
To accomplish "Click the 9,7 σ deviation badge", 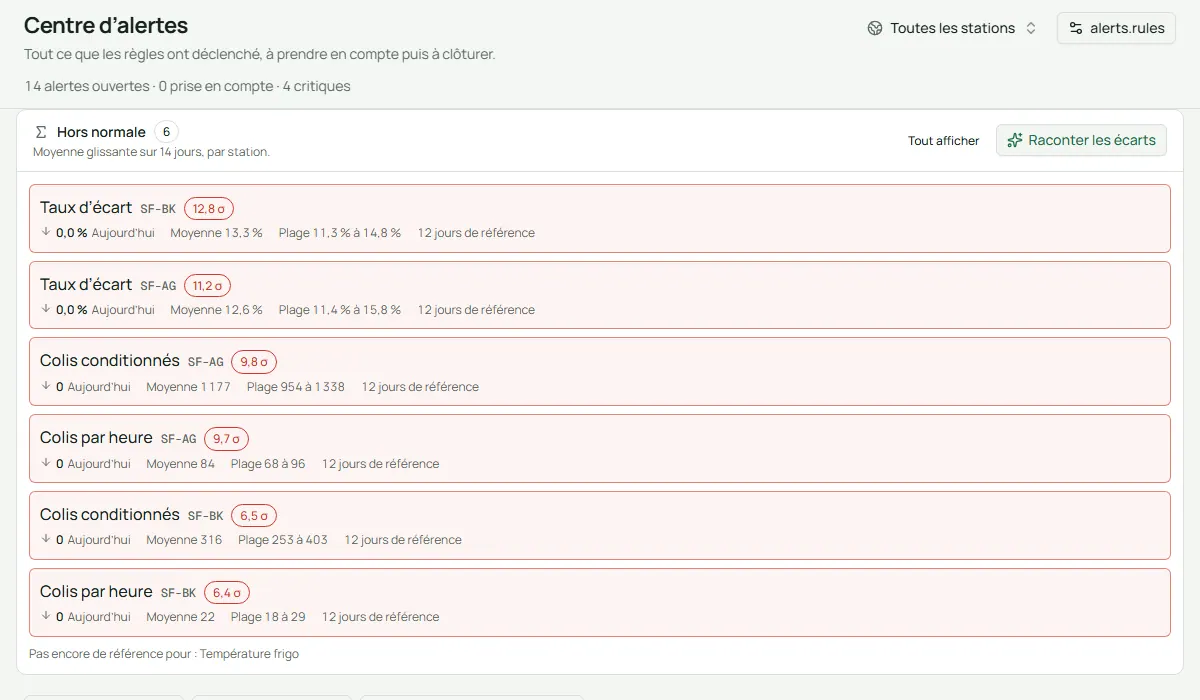I will [226, 439].
